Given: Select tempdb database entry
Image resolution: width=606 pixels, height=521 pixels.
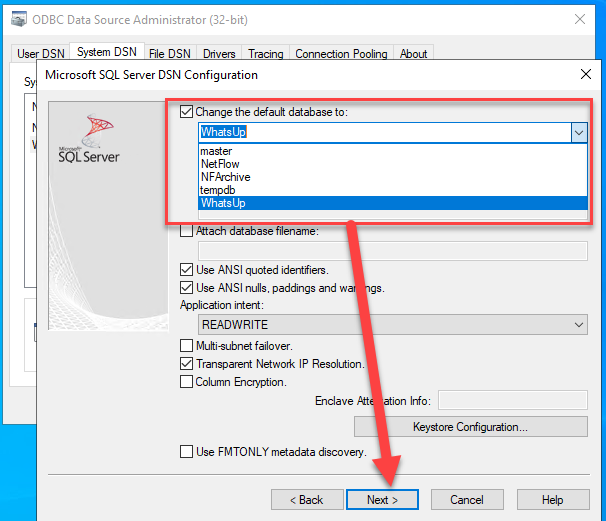Looking at the screenshot, I should tap(393, 190).
